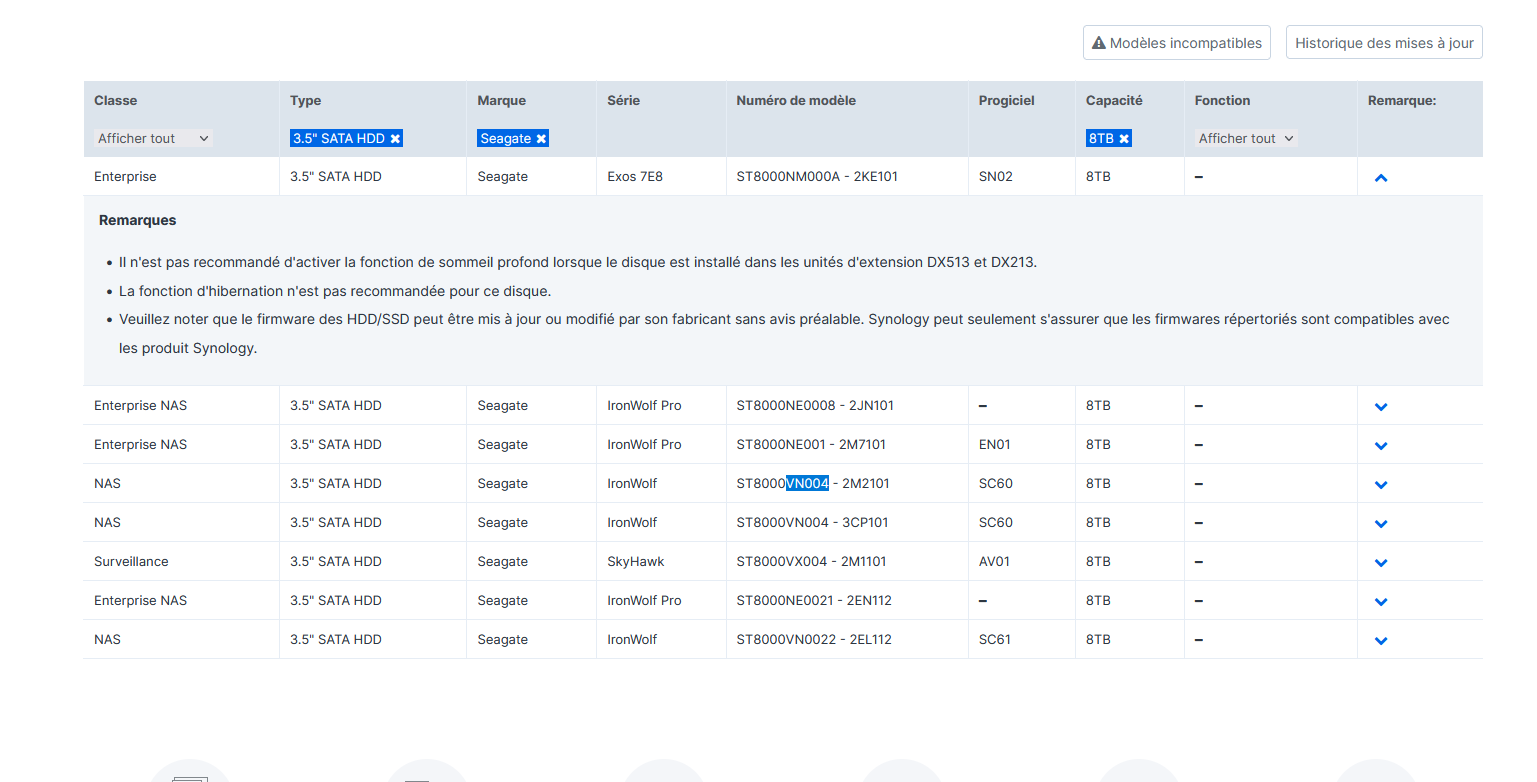Click the warning icon in Modèles incompatibles
This screenshot has height=782, width=1537.
coord(1099,43)
